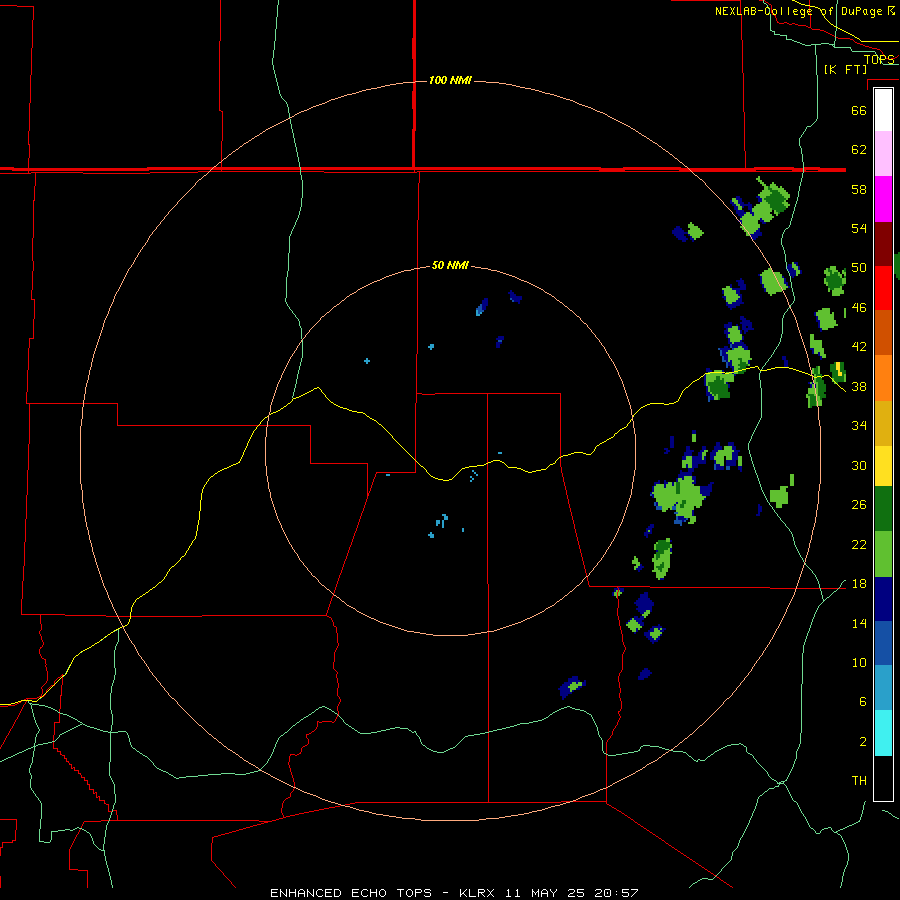The width and height of the screenshot is (900, 900).
Task: Click the 100 NMI range ring label
Action: (x=450, y=80)
